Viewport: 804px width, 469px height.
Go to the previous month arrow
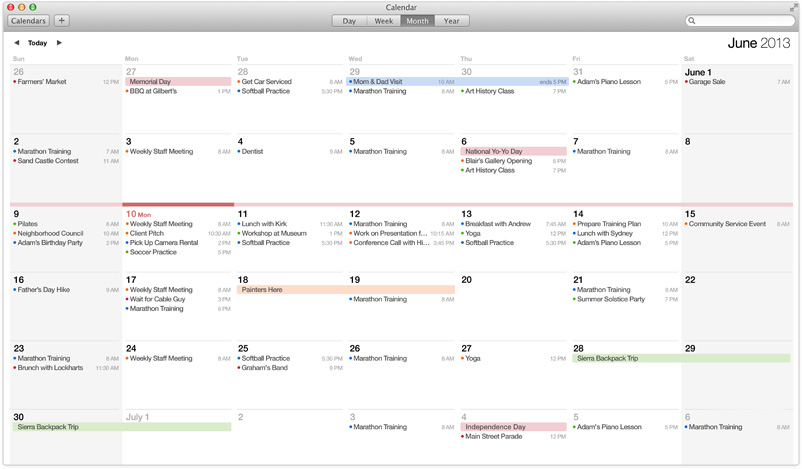tap(16, 43)
